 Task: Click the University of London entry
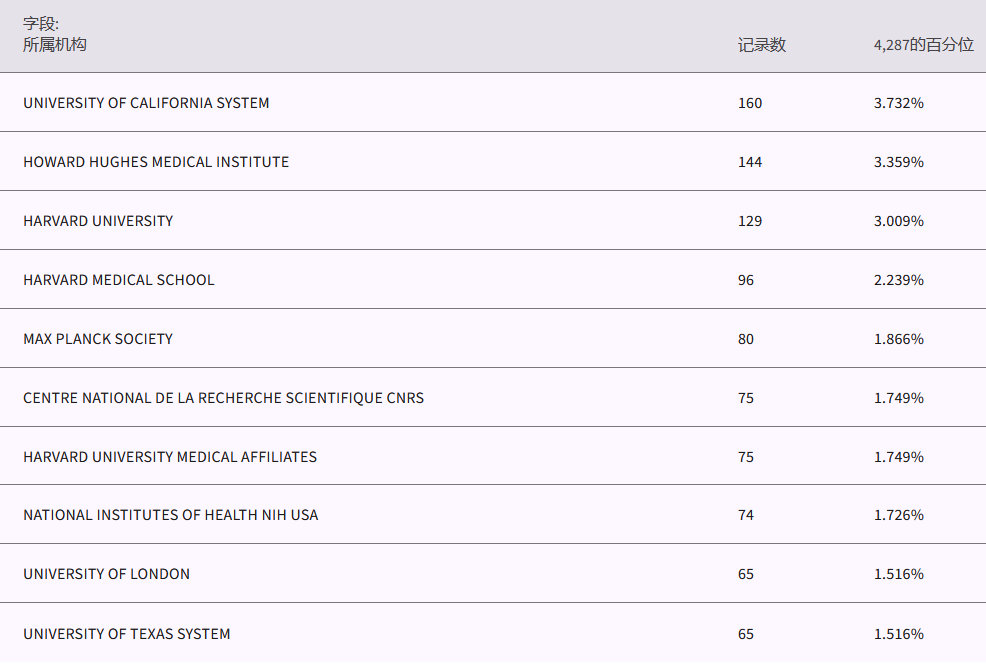pos(107,574)
